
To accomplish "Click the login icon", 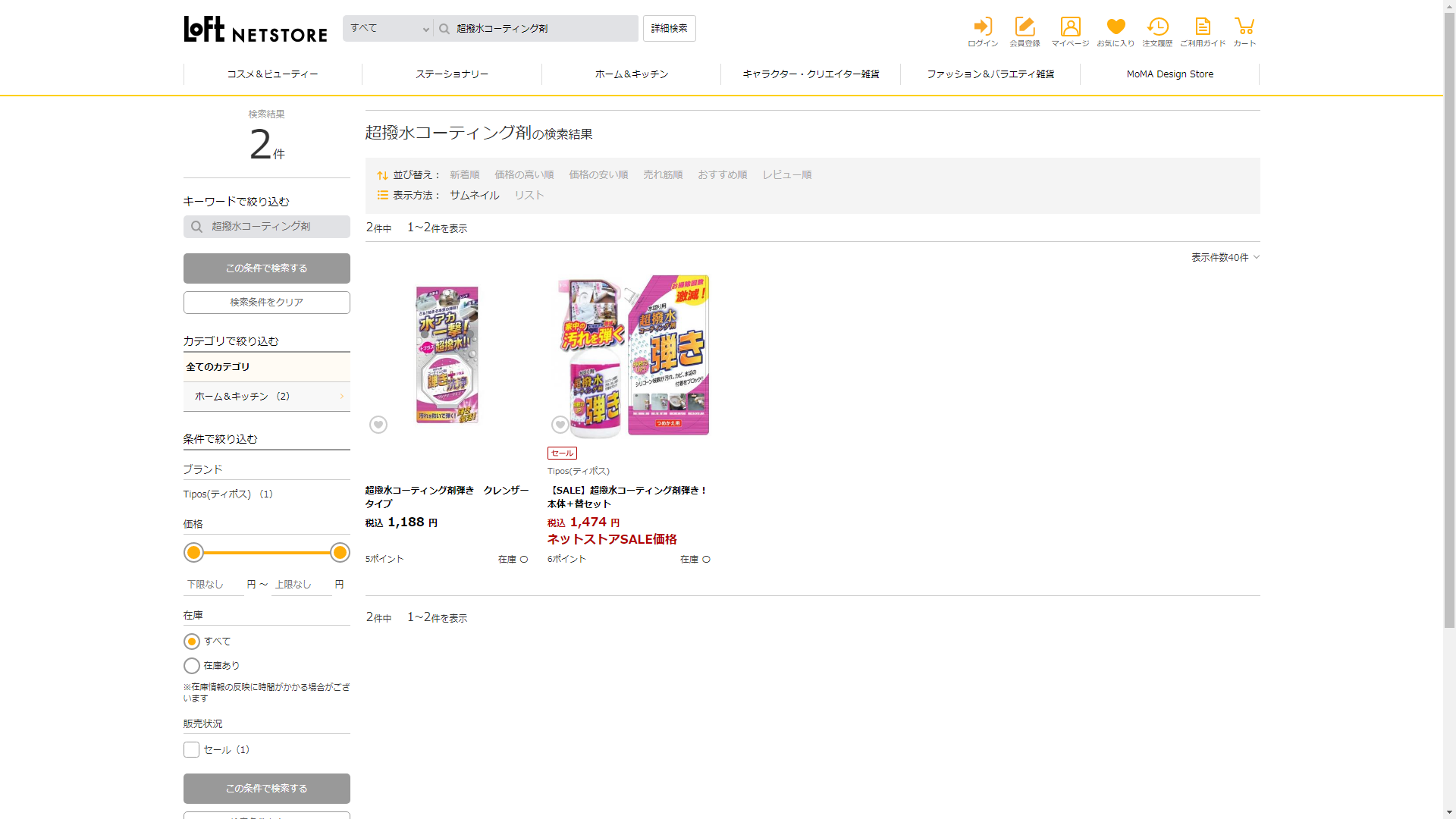I will tap(983, 27).
